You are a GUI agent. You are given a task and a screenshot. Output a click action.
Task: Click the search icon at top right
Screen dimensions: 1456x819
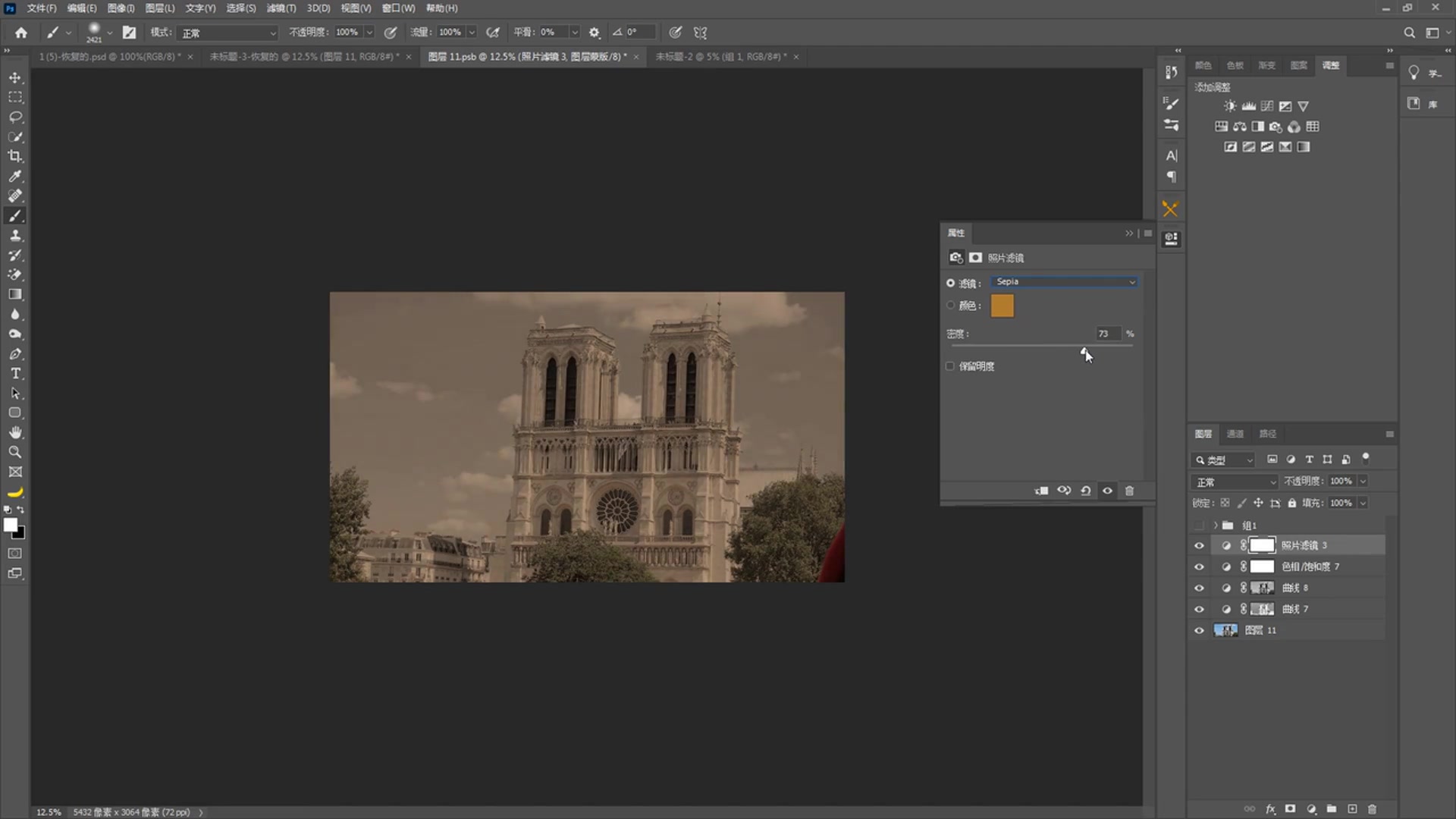coord(1409,33)
